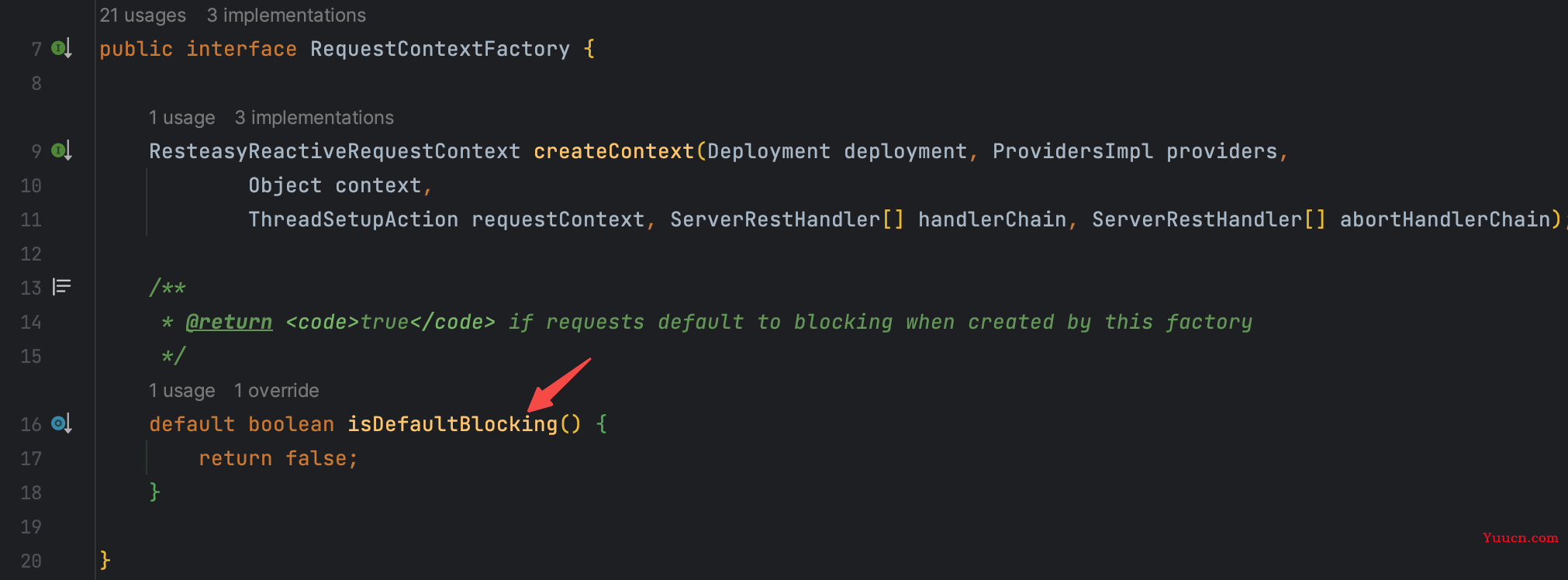Click the ThreadSetupAction parameter type
The width and height of the screenshot is (1568, 580).
(x=353, y=219)
